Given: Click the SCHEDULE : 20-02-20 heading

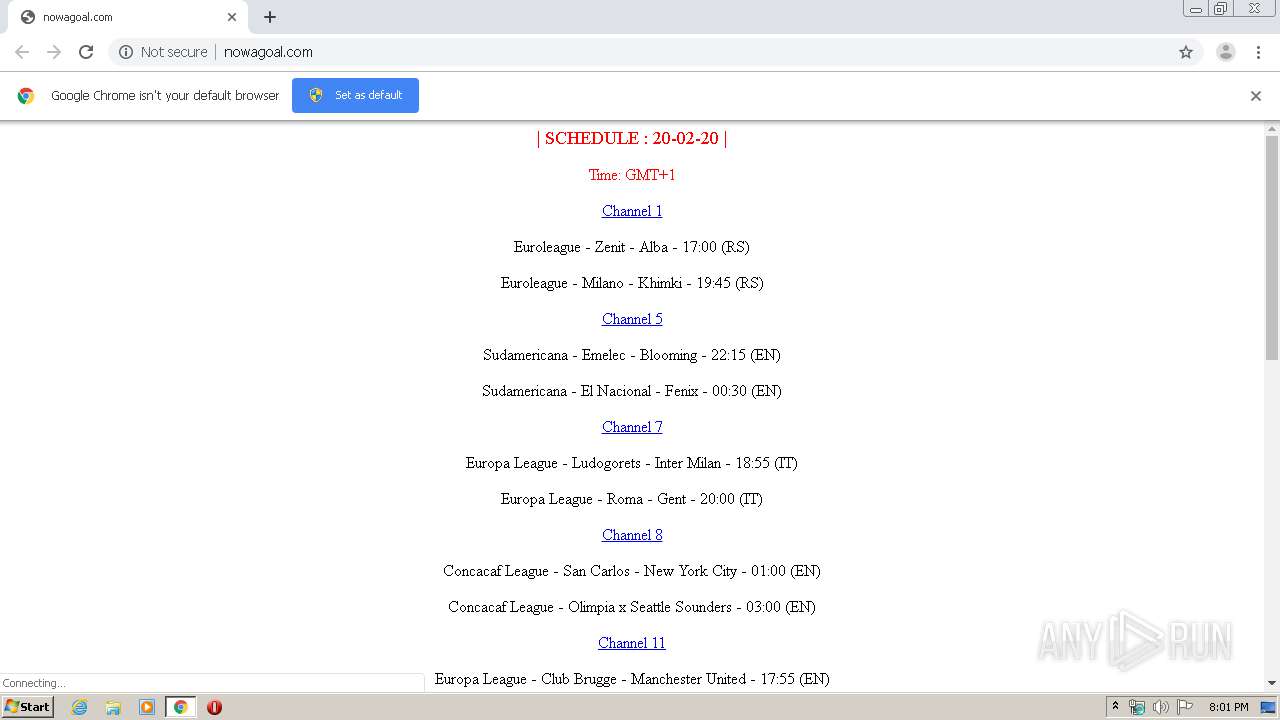Looking at the screenshot, I should [x=632, y=138].
